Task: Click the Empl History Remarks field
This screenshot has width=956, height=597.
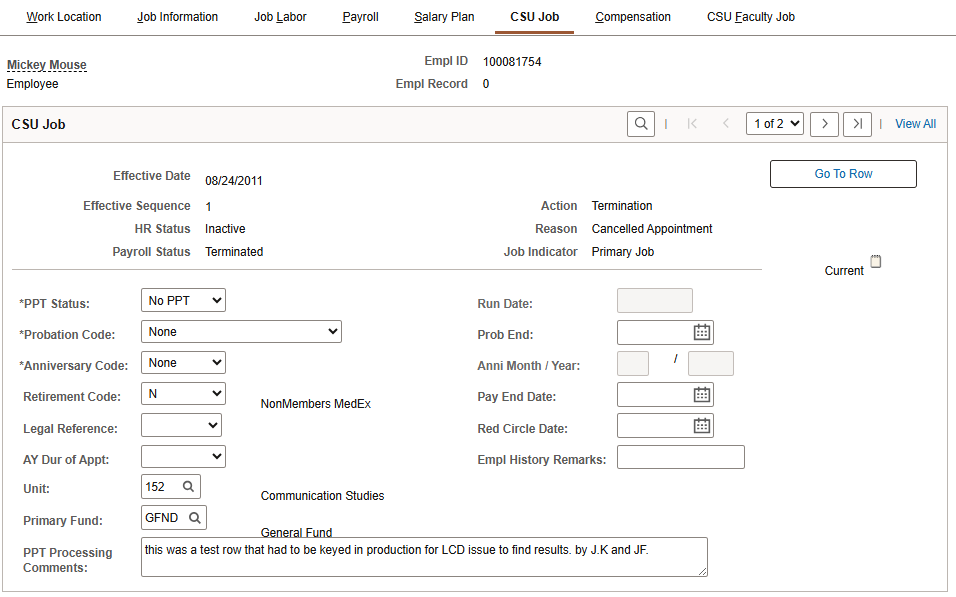Action: (680, 458)
